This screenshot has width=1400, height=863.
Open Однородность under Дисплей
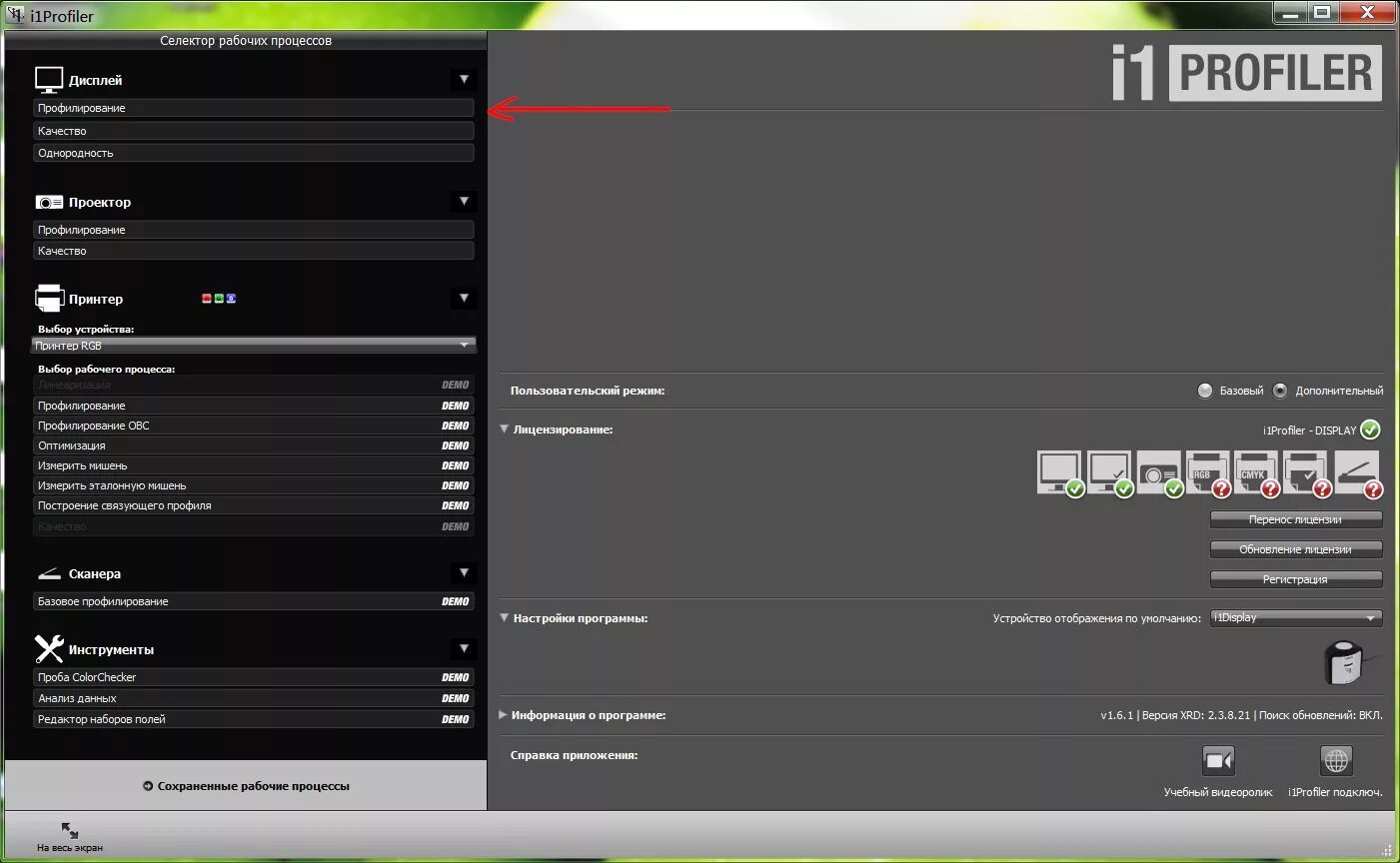[254, 153]
